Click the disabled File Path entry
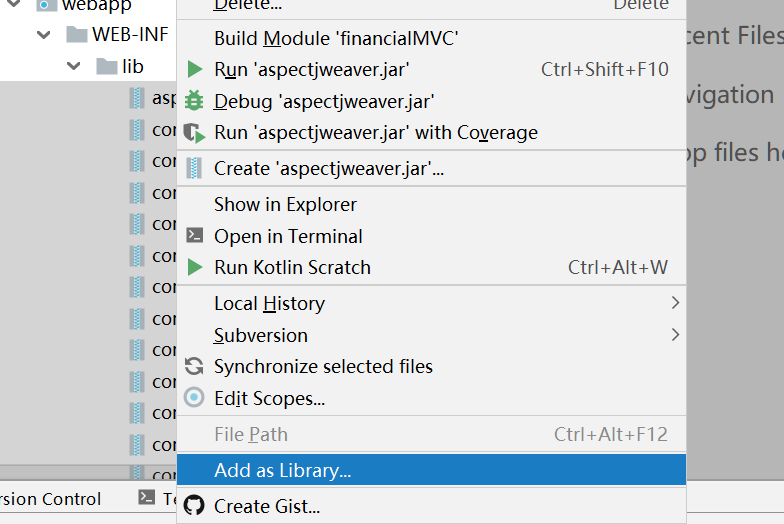This screenshot has height=524, width=784. (432, 434)
